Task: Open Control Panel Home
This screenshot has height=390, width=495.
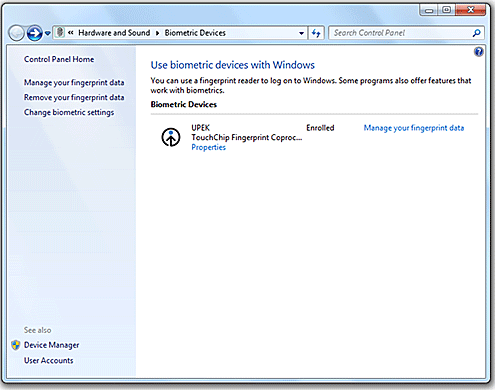Action: click(59, 59)
